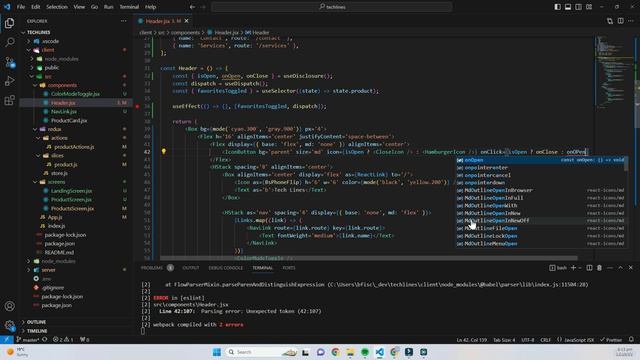Click the Open Changes icon in editor toolbar
The width and height of the screenshot is (640, 360).
click(610, 21)
